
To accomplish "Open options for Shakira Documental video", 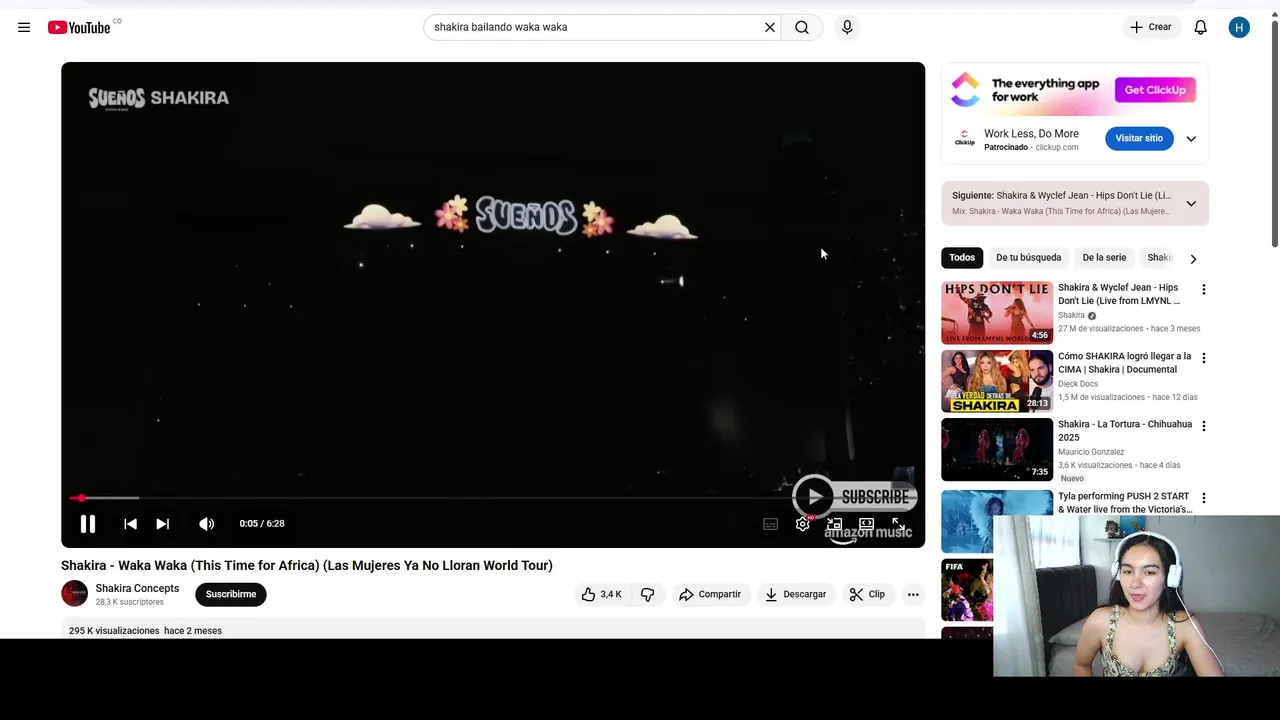I will tap(1204, 358).
